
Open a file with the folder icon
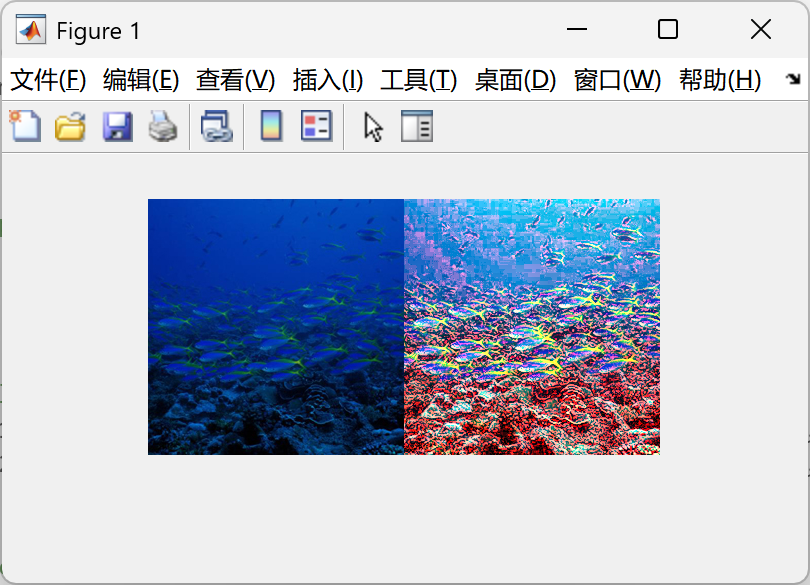[x=70, y=126]
